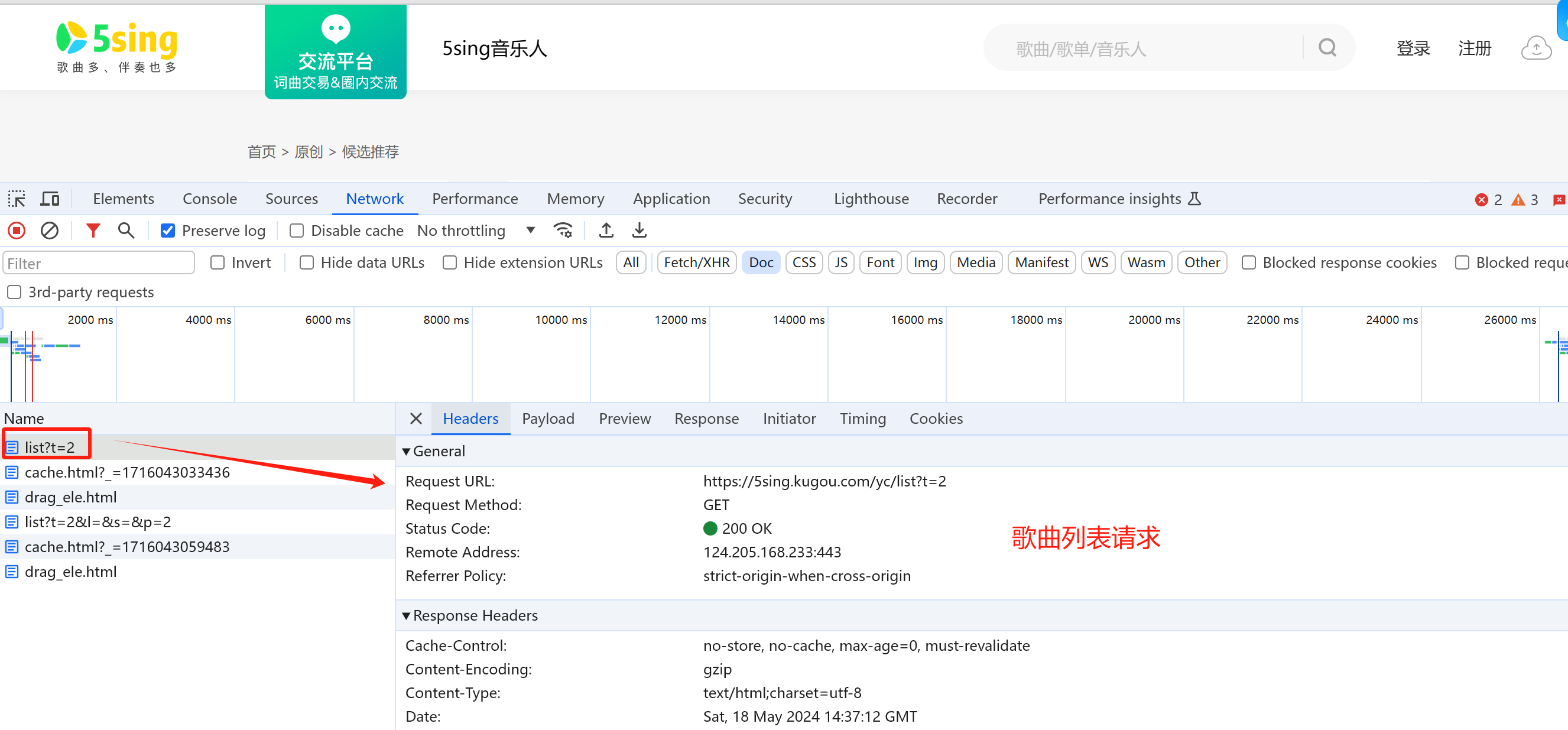Screen dimensions: 1568x730
Task: Open the 交流平台 green banner
Action: (x=335, y=52)
